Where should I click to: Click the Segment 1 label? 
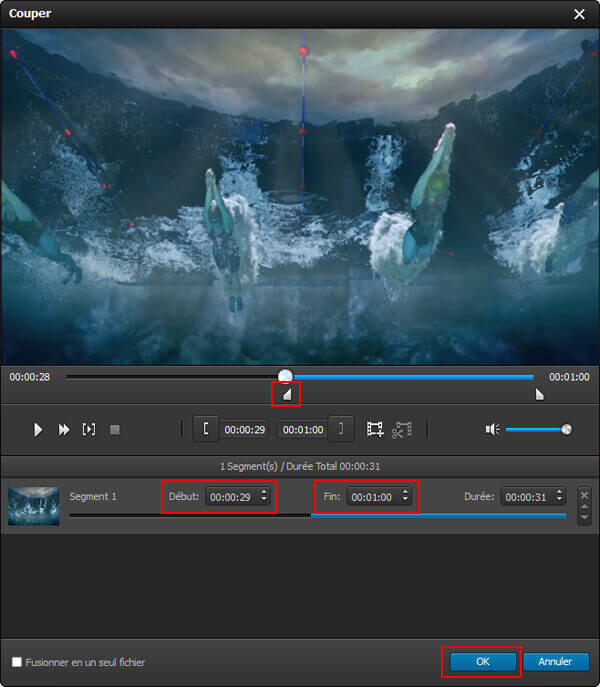point(93,496)
